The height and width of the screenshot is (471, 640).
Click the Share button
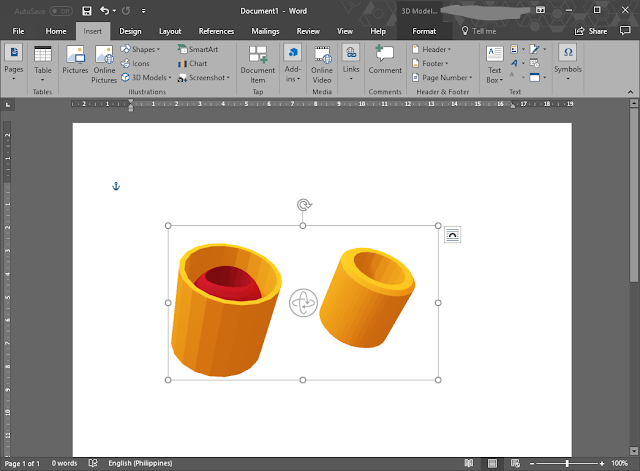tap(592, 31)
